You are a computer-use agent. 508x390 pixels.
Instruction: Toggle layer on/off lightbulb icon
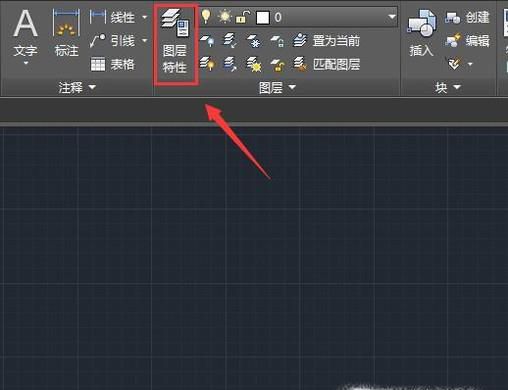tap(206, 16)
